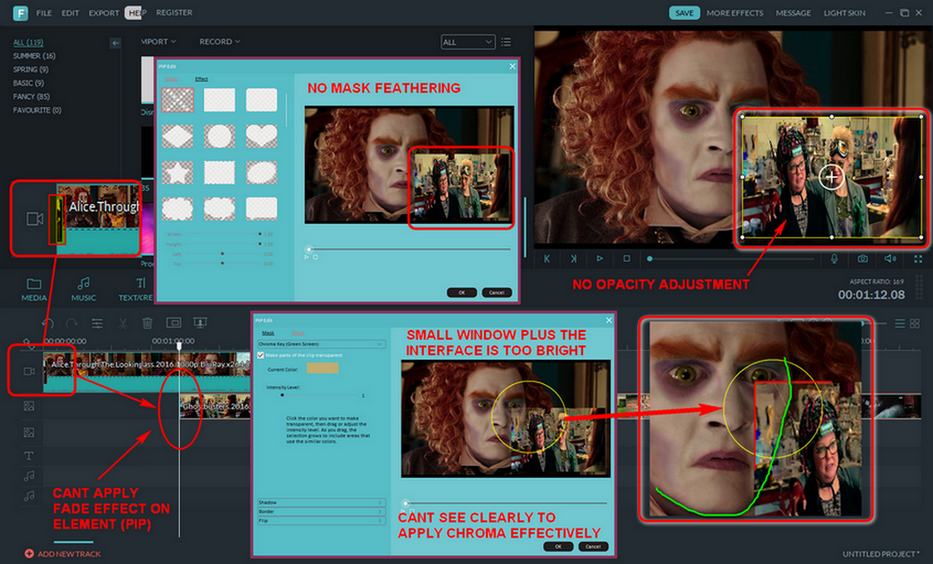
Task: Click the REGISTER menu item
Action: (174, 12)
